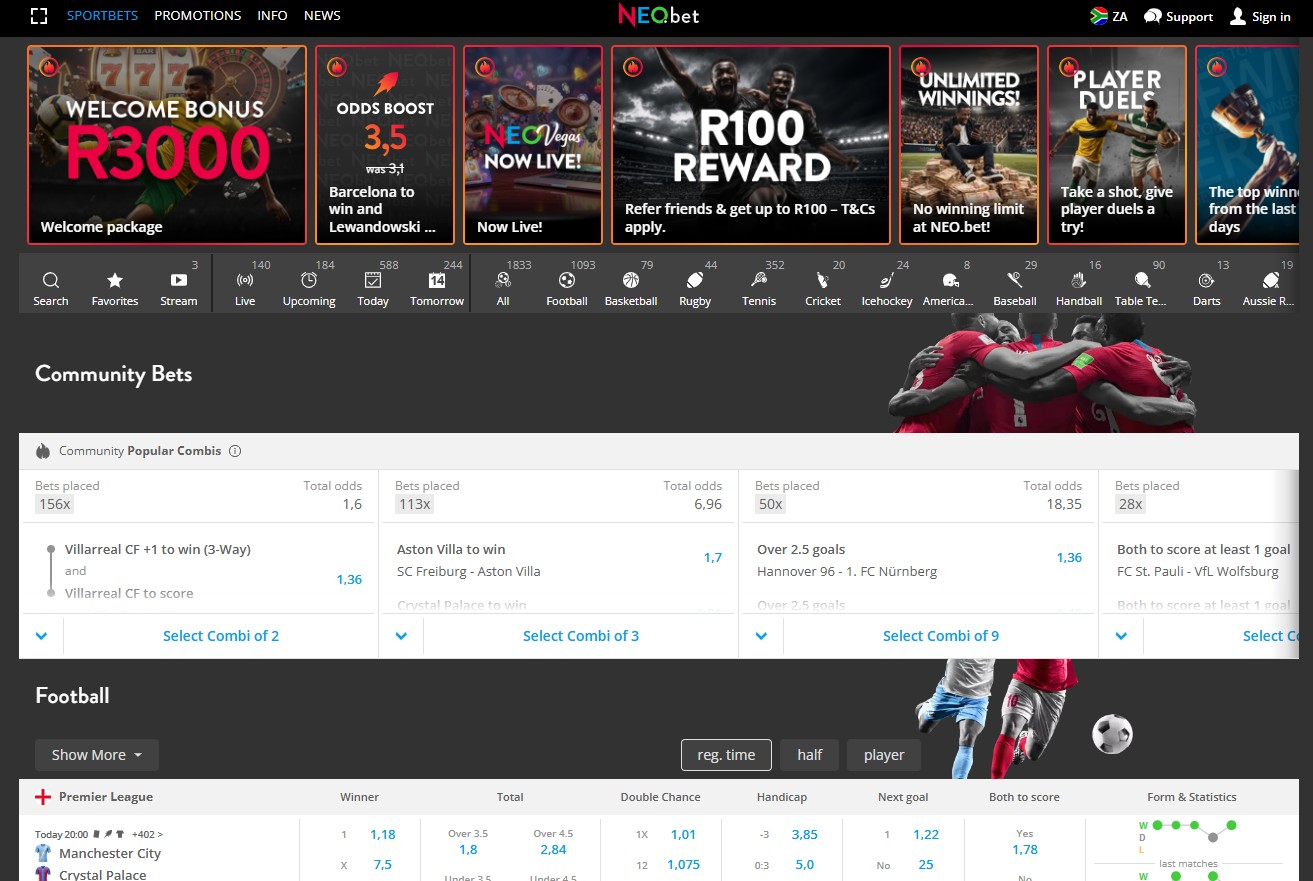
Task: Open the Unlimited Winnings promo card
Action: point(969,145)
